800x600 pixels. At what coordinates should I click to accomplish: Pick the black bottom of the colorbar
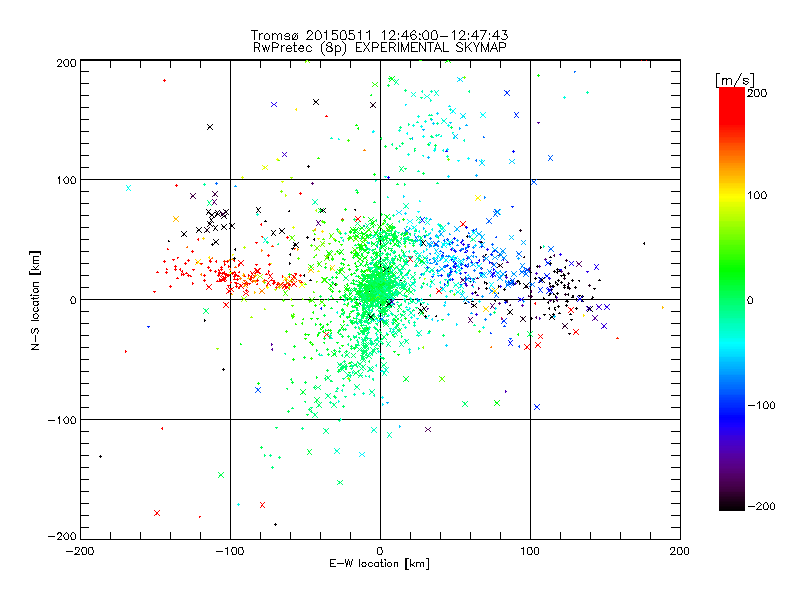click(x=732, y=503)
